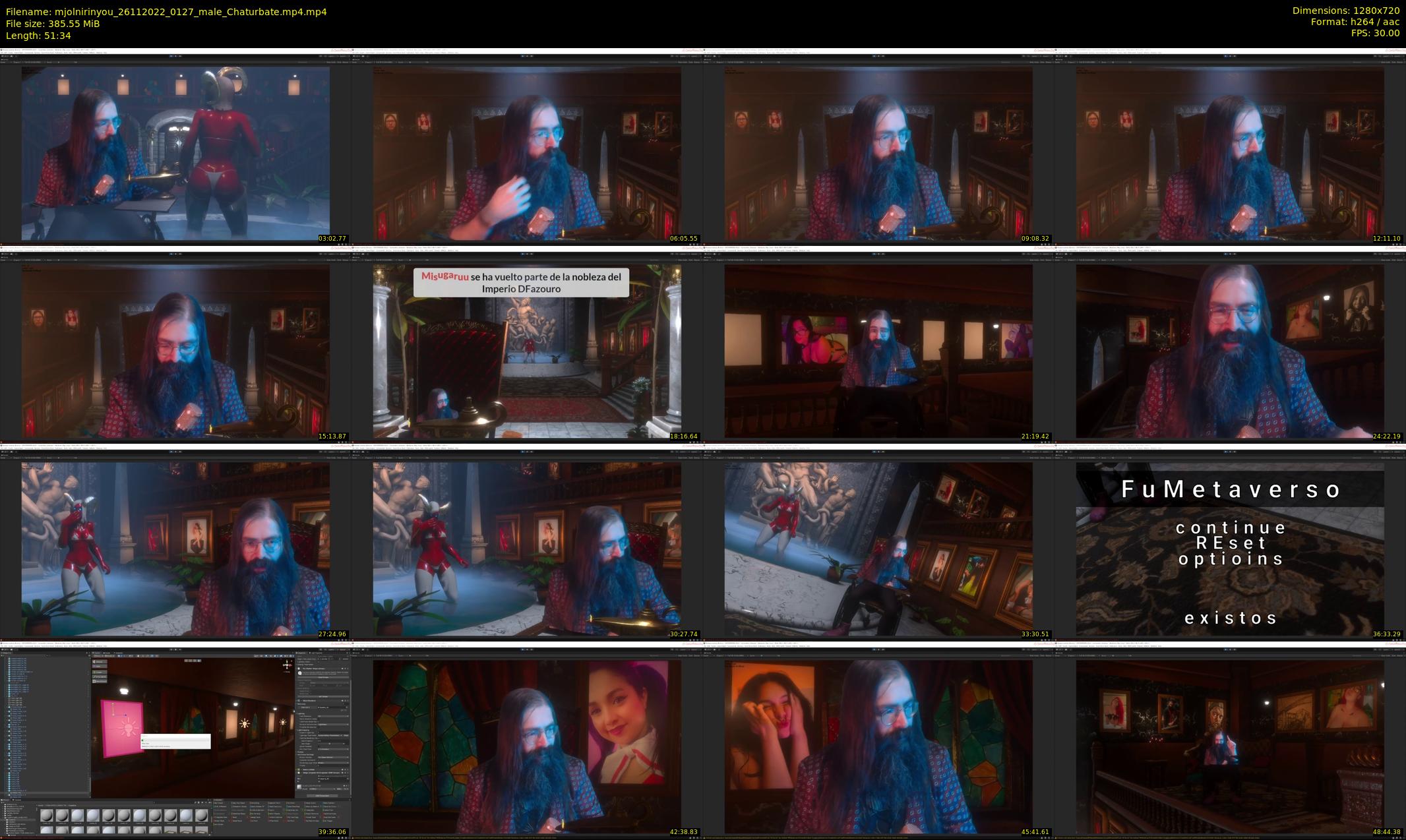Viewport: 1406px width, 840px height.
Task: Click 'REset' in the FuMetaverso menu
Action: [x=1231, y=543]
